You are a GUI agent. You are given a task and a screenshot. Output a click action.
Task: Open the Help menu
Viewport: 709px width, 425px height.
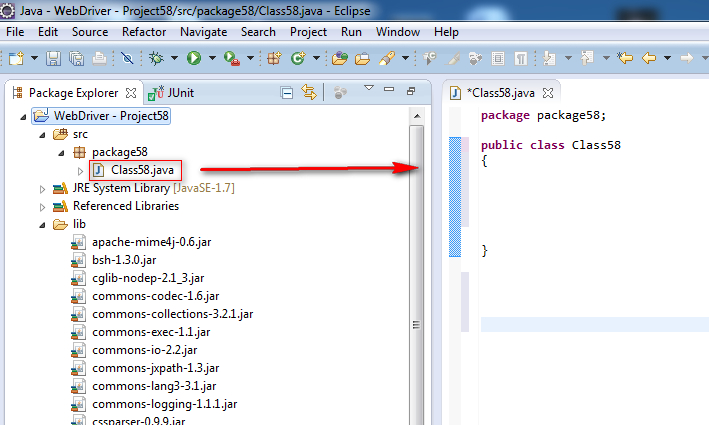(x=446, y=32)
